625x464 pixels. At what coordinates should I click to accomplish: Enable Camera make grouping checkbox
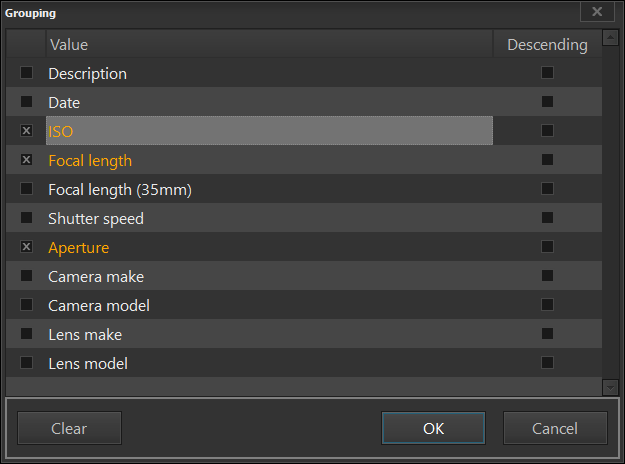tap(26, 276)
